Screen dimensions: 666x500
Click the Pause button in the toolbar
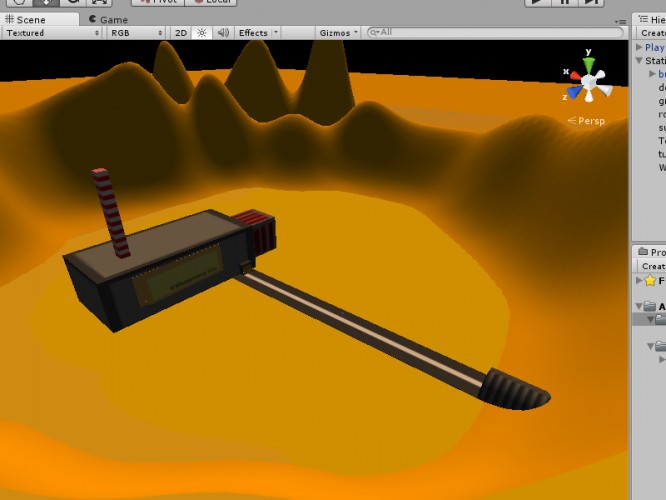[x=565, y=3]
